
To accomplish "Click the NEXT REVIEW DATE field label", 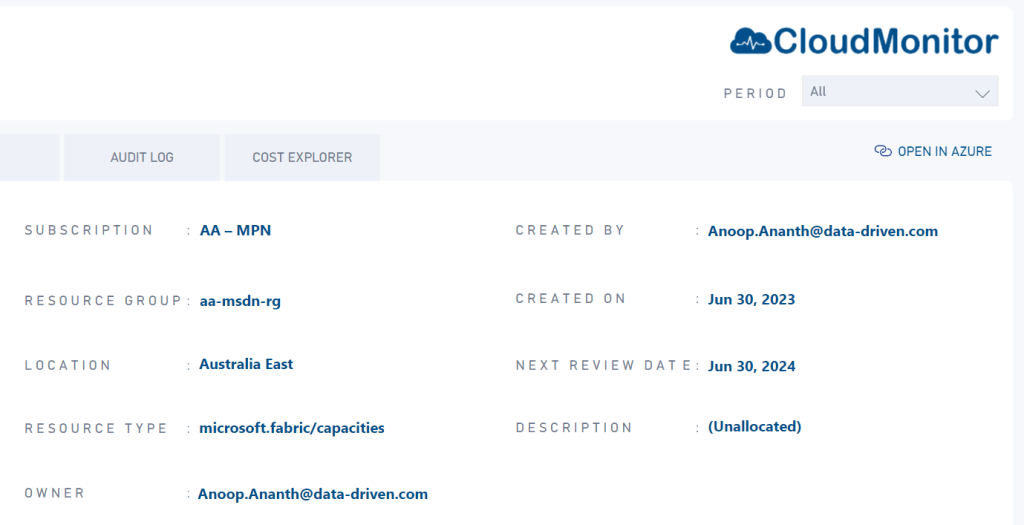I will (x=604, y=365).
